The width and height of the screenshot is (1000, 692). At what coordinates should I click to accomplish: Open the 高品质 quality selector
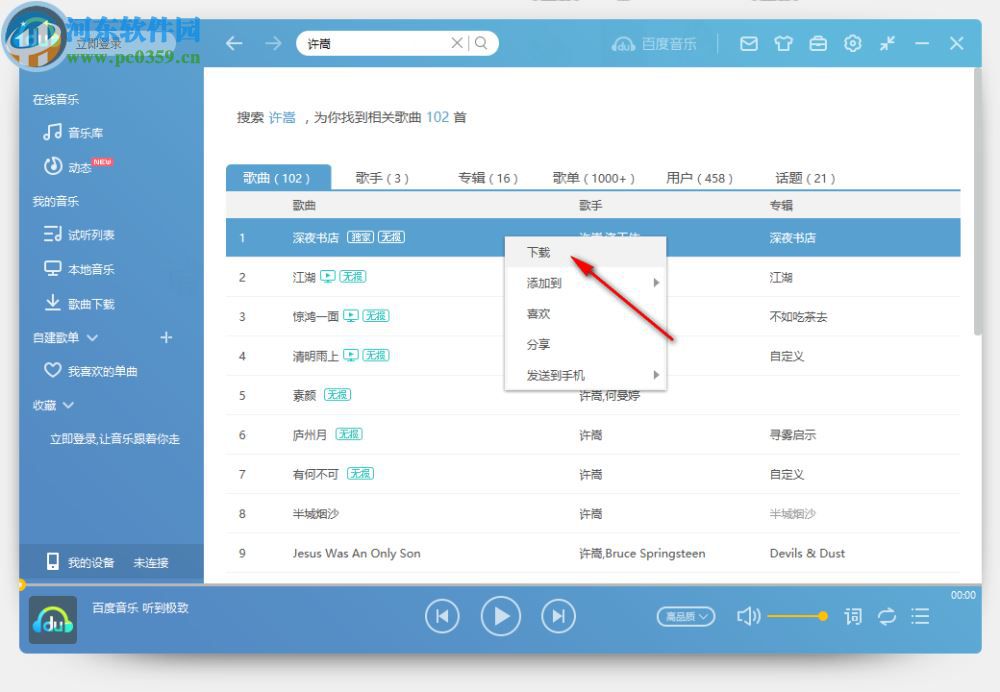685,617
